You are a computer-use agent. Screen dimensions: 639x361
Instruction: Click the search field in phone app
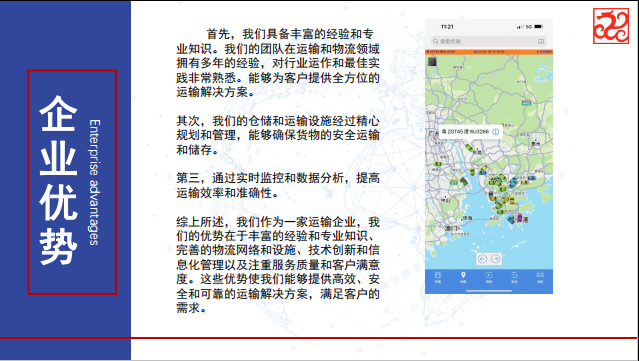(x=489, y=41)
